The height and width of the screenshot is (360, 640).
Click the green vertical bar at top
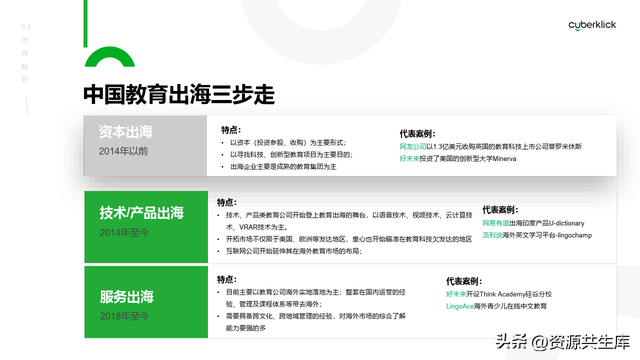click(85, 24)
